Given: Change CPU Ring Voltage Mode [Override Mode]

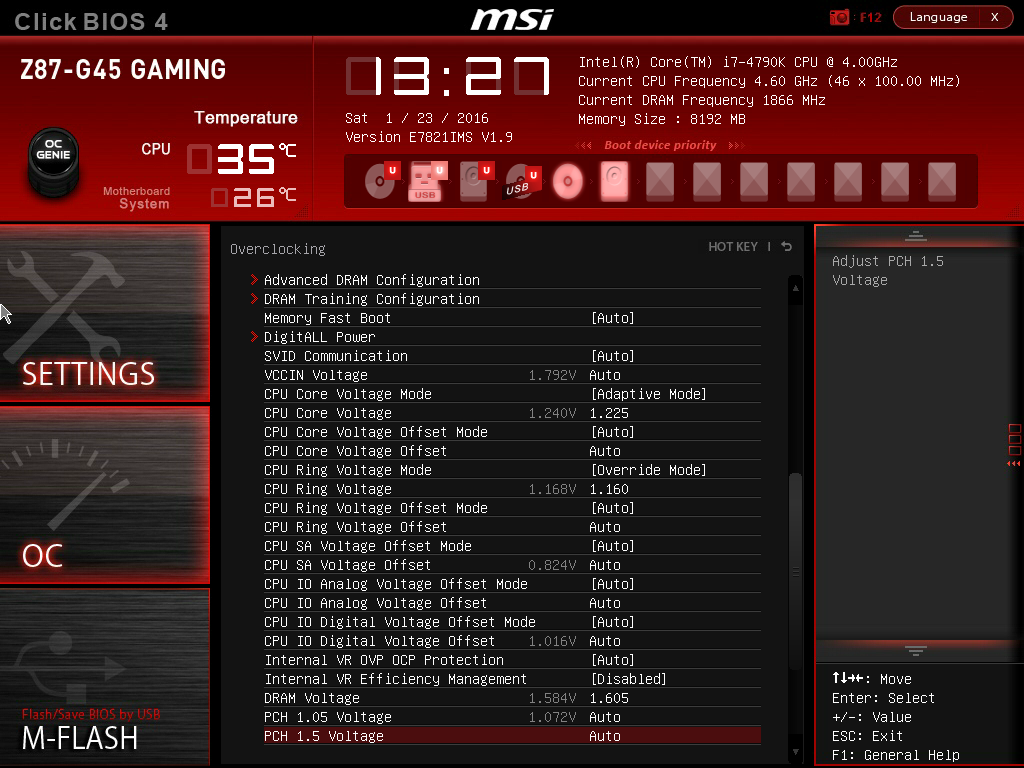Looking at the screenshot, I should pos(648,470).
